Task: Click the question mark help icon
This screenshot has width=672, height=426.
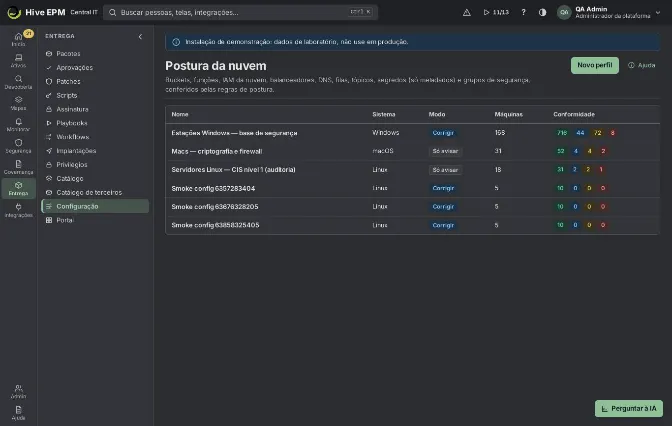Action: click(523, 12)
